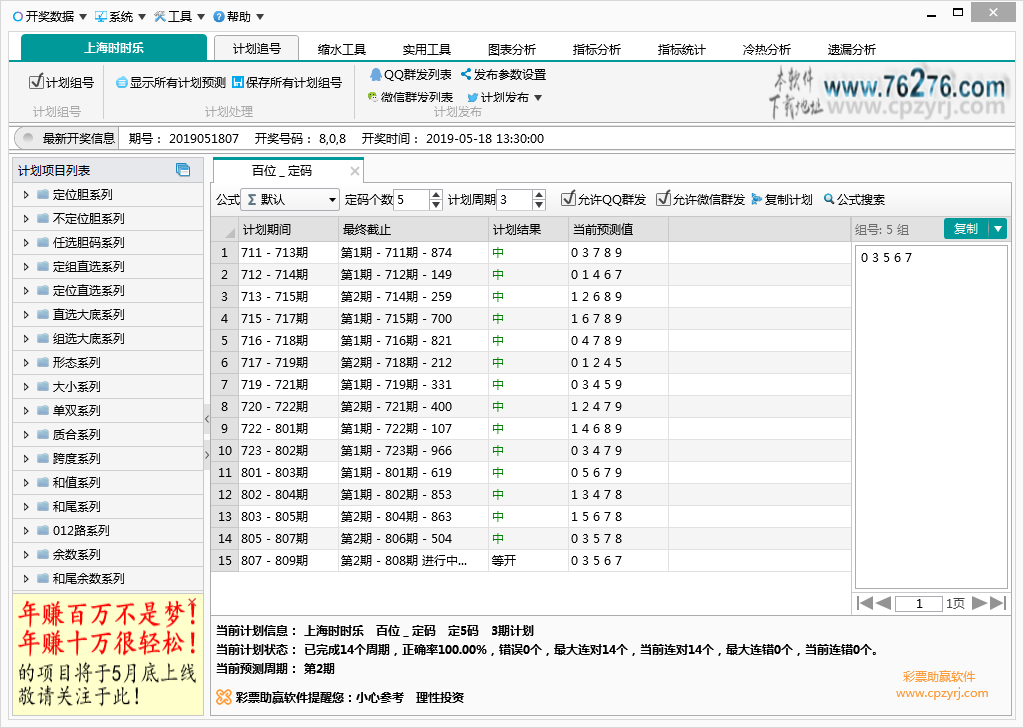Viewport: 1024px width, 728px height.
Task: Open the 系统 menu
Action: [x=120, y=16]
